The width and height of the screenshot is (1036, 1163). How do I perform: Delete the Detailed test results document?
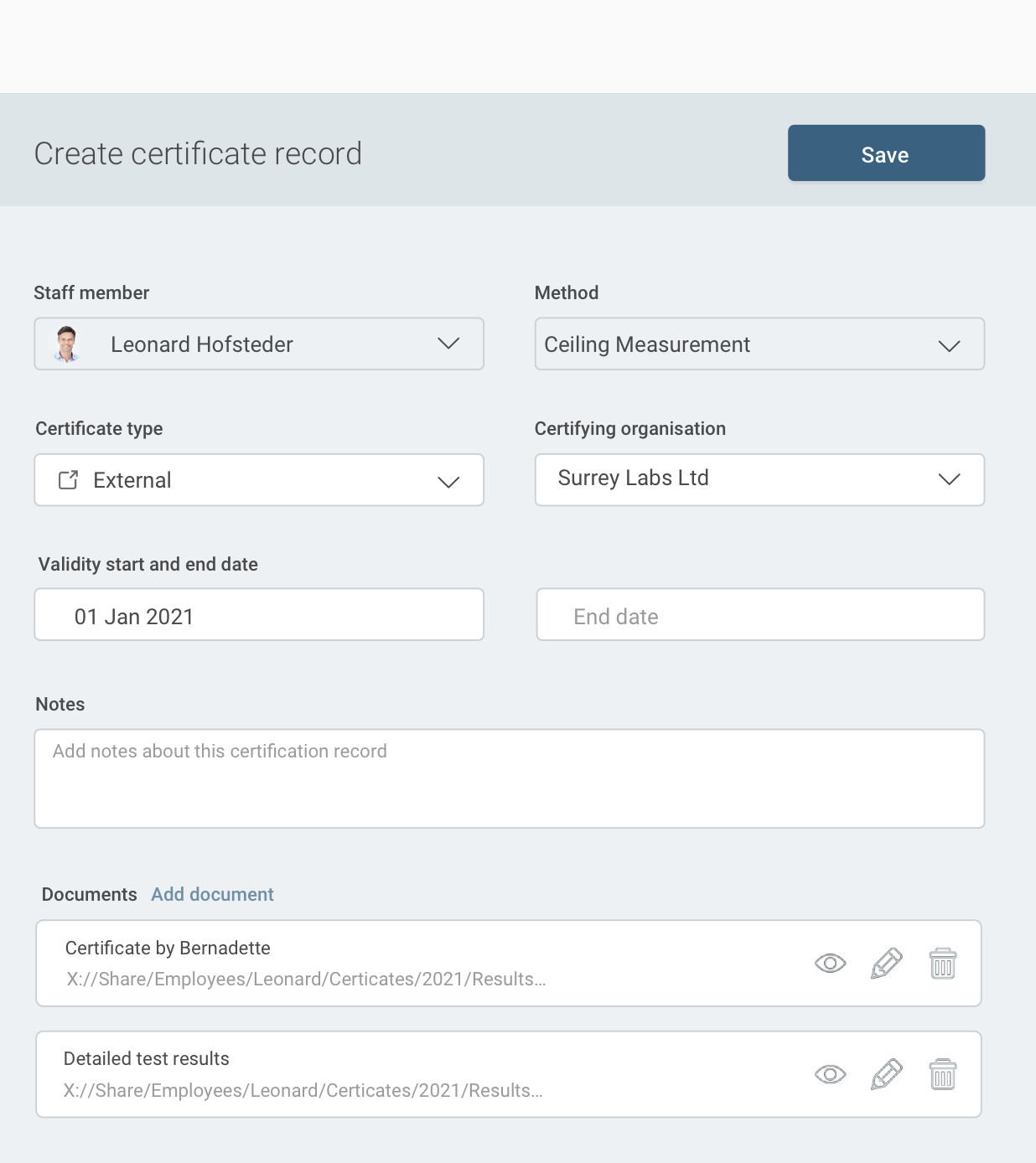pos(943,1074)
